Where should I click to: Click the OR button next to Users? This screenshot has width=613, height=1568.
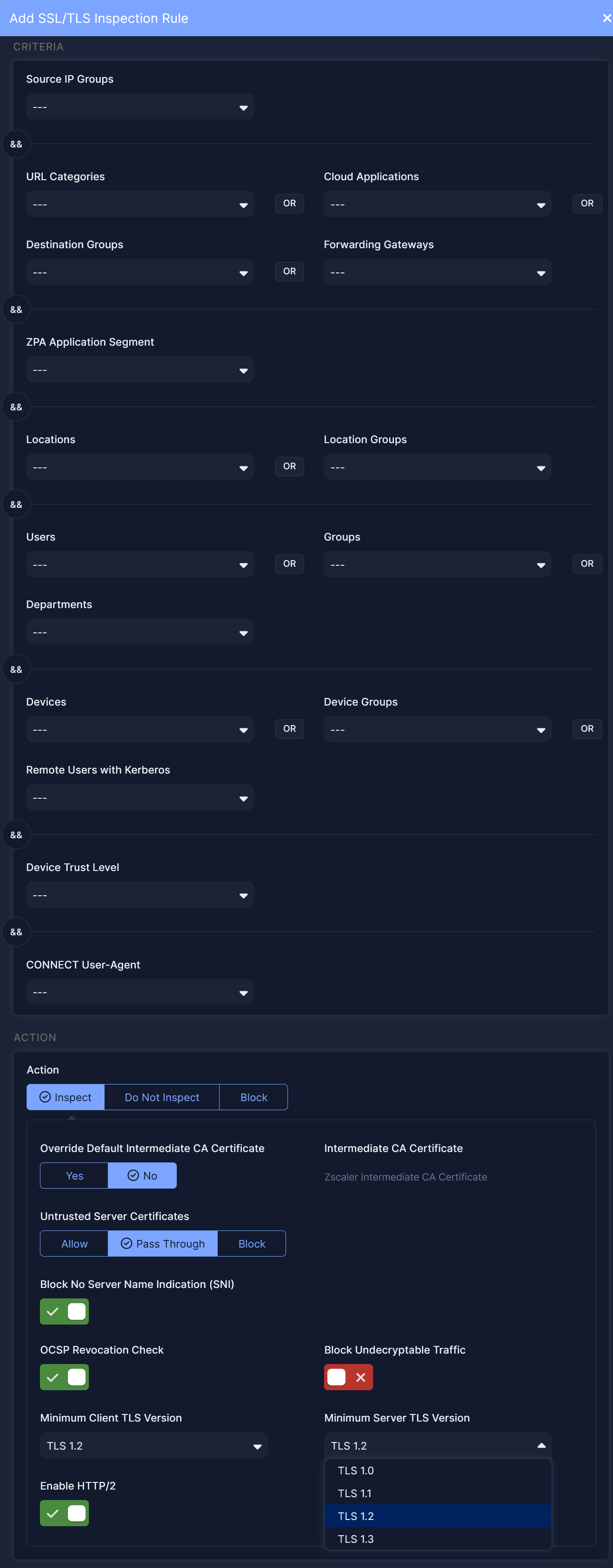click(x=289, y=564)
